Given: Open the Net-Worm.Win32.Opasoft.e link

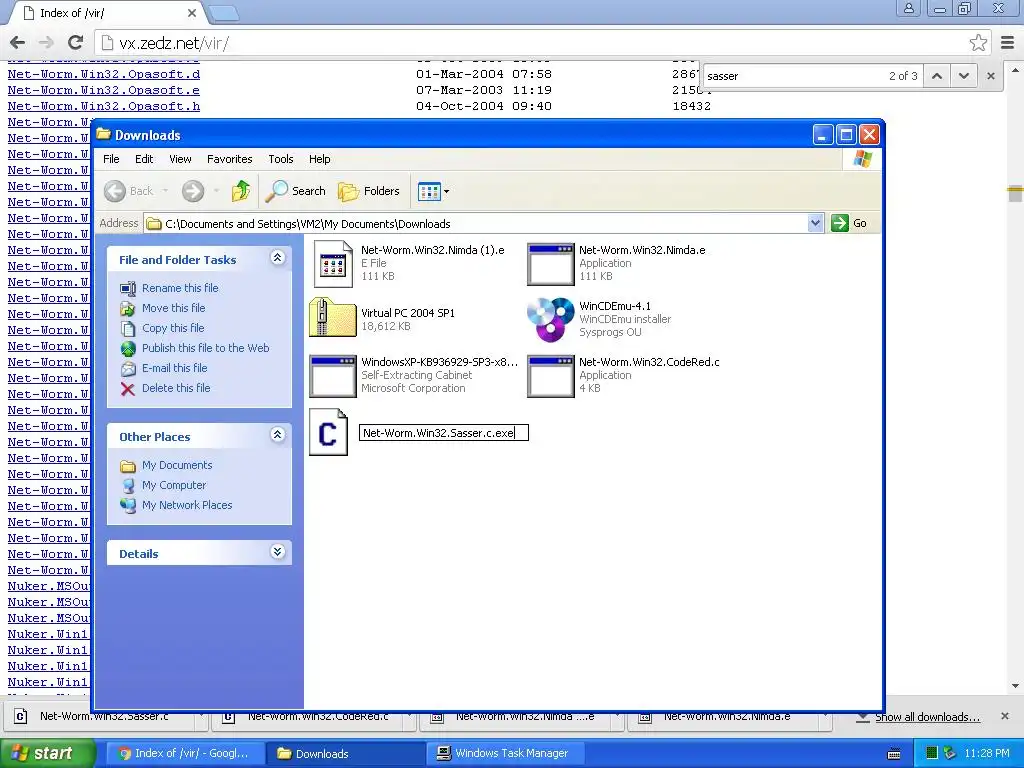Looking at the screenshot, I should point(104,90).
